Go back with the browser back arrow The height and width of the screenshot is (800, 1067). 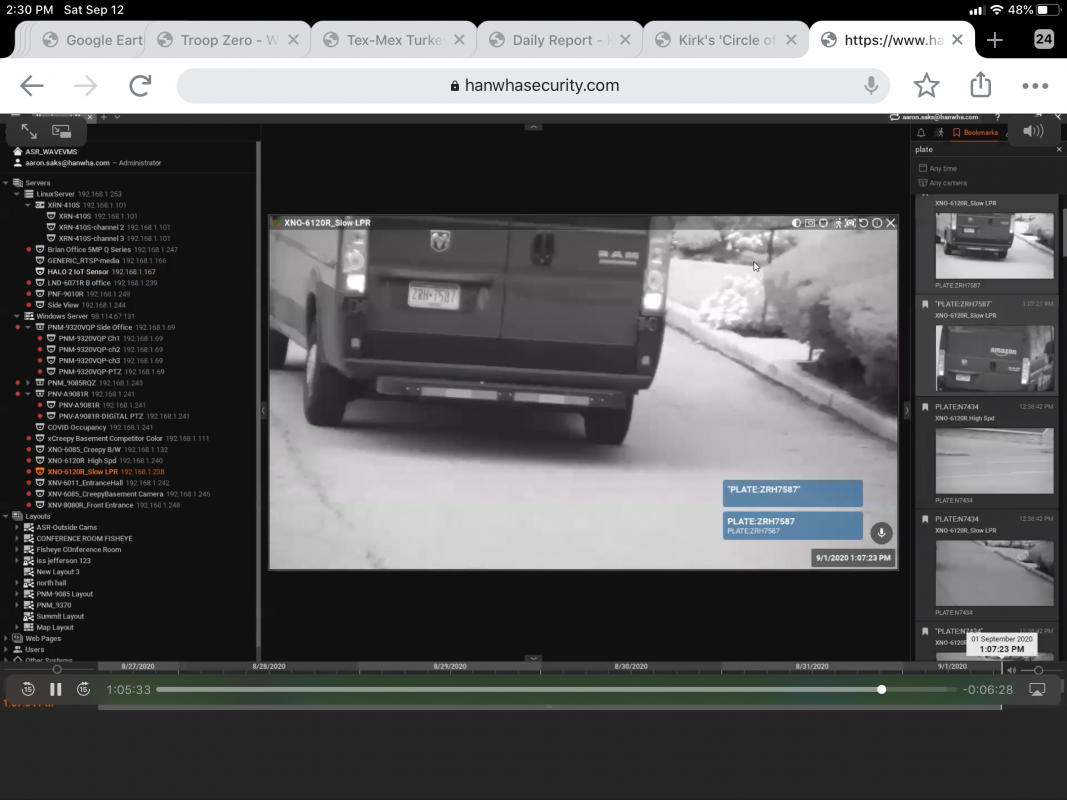click(x=31, y=86)
